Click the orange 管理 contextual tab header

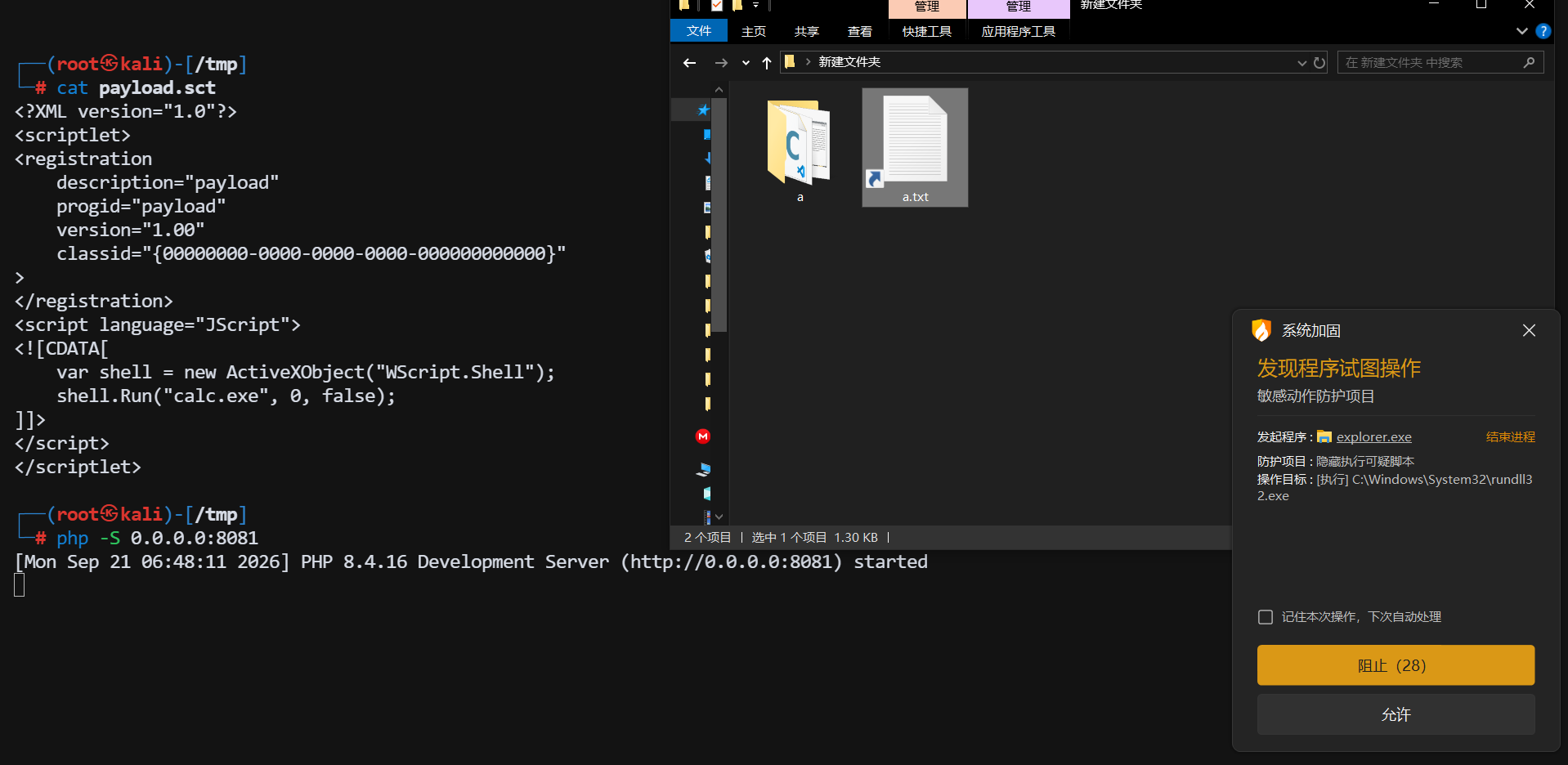tap(927, 8)
